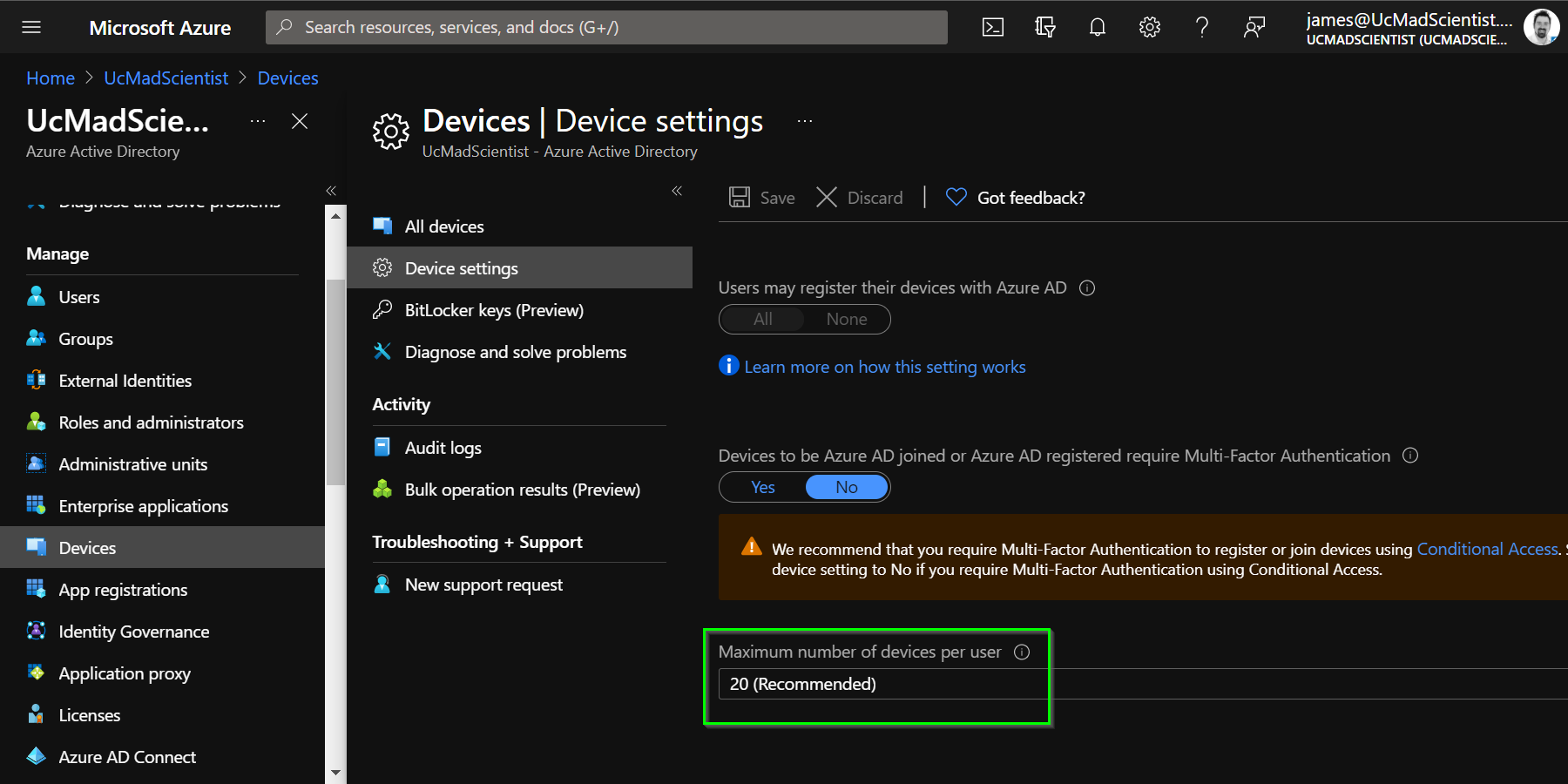Go to Home breadcrumb
The height and width of the screenshot is (784, 1568).
pyautogui.click(x=51, y=78)
